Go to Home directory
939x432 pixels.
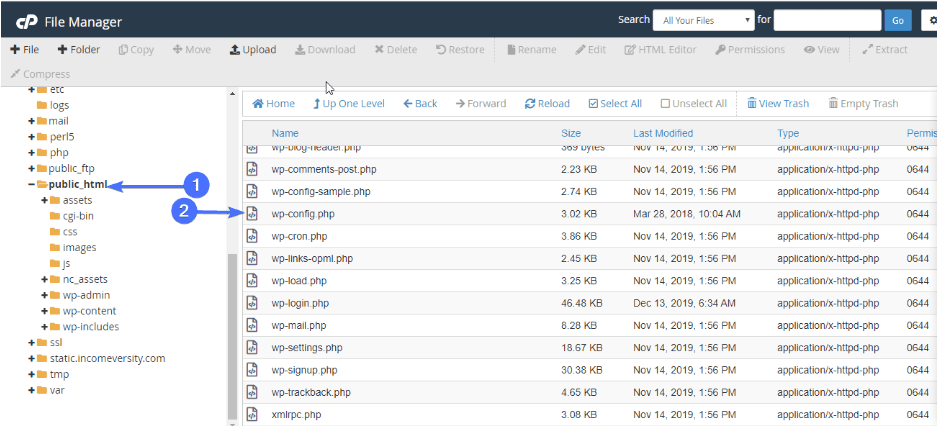coord(274,104)
